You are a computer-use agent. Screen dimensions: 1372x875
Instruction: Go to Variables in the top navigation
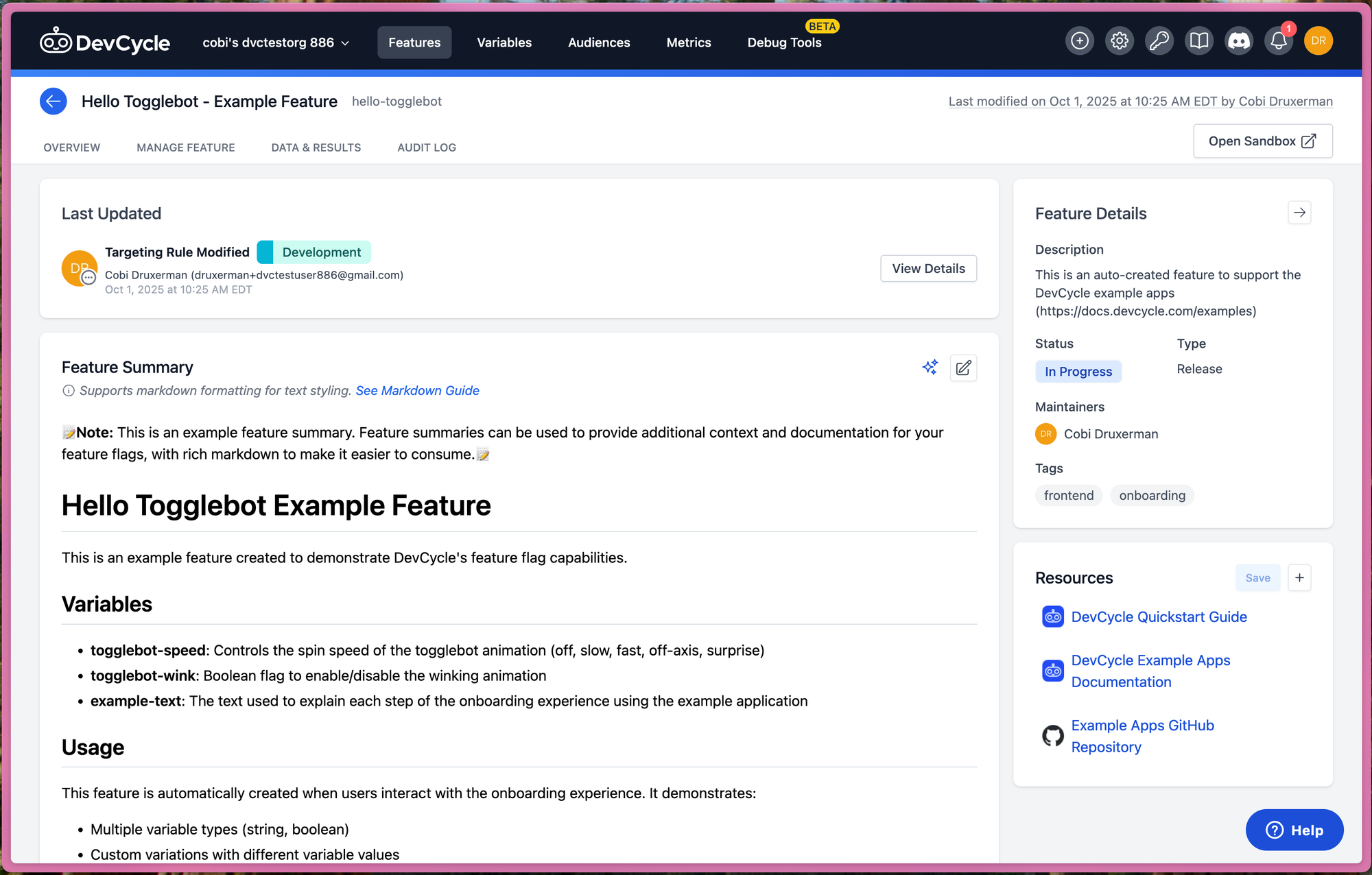click(x=504, y=43)
